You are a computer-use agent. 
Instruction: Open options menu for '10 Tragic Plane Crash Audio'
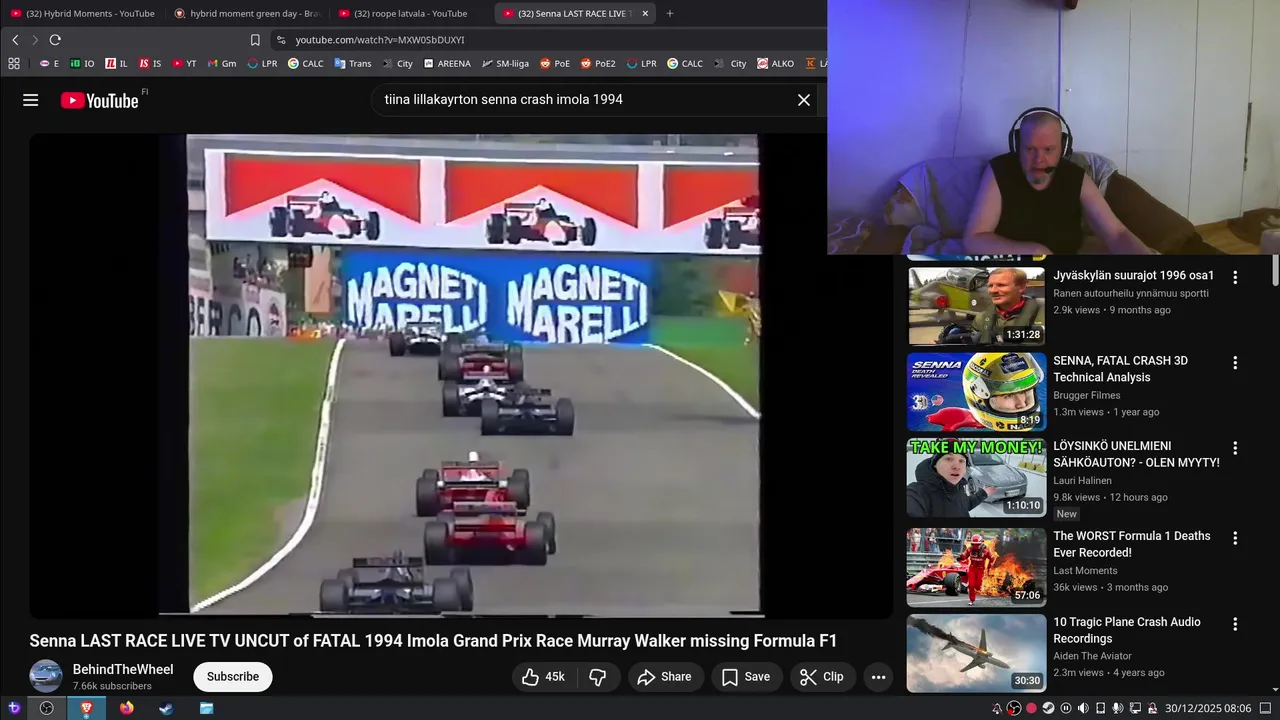pyautogui.click(x=1235, y=624)
